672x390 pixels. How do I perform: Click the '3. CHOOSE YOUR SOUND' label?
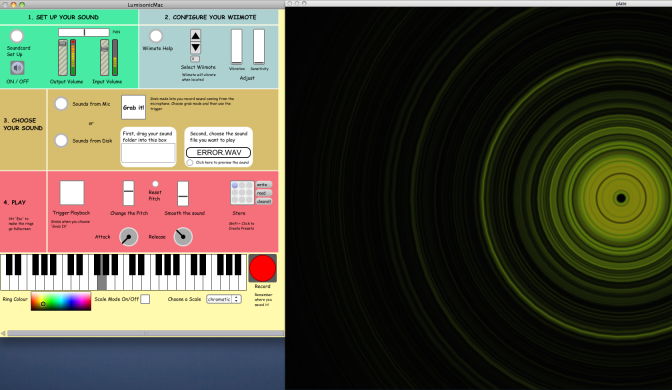[23, 124]
